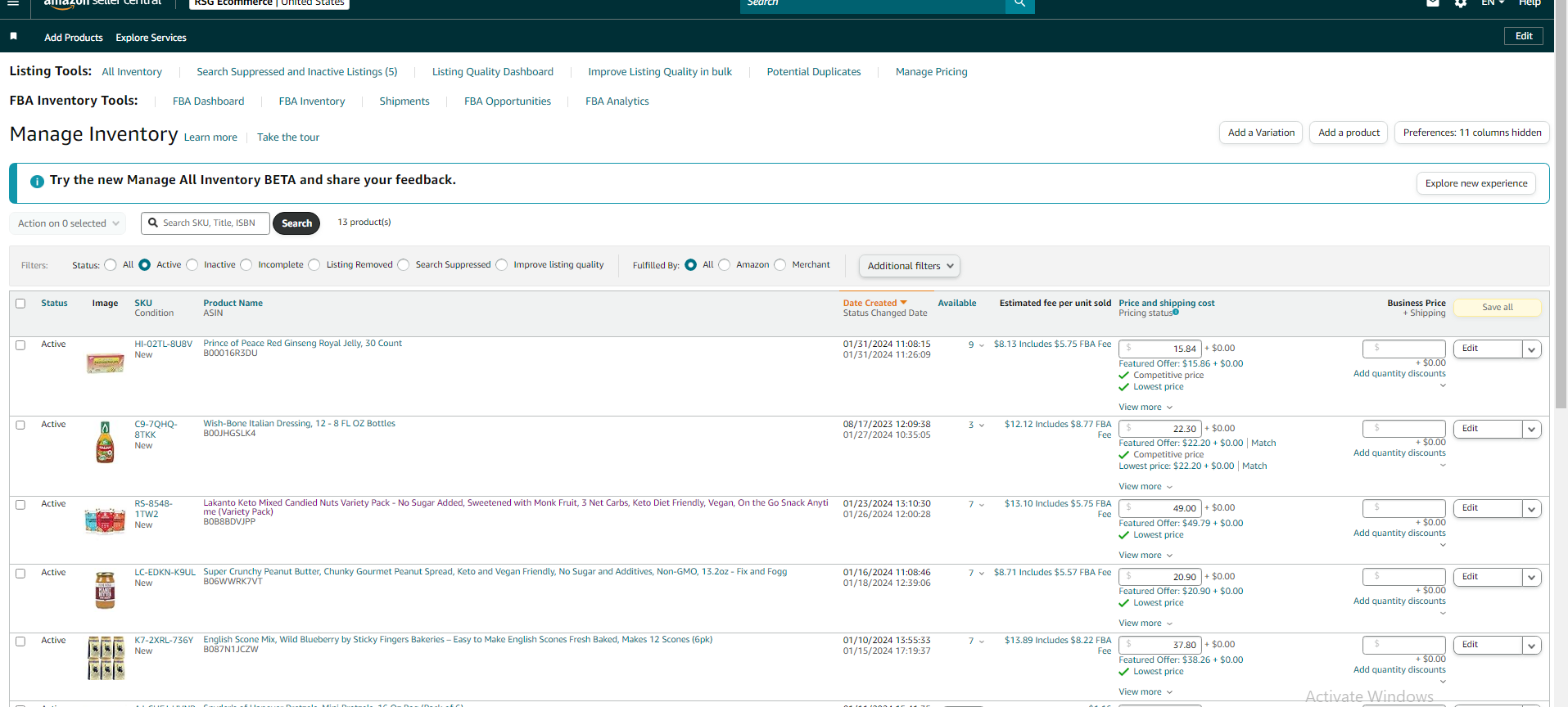Select the LC-EDKN-K9UL row checkbox
The width and height of the screenshot is (1568, 707).
pyautogui.click(x=20, y=574)
